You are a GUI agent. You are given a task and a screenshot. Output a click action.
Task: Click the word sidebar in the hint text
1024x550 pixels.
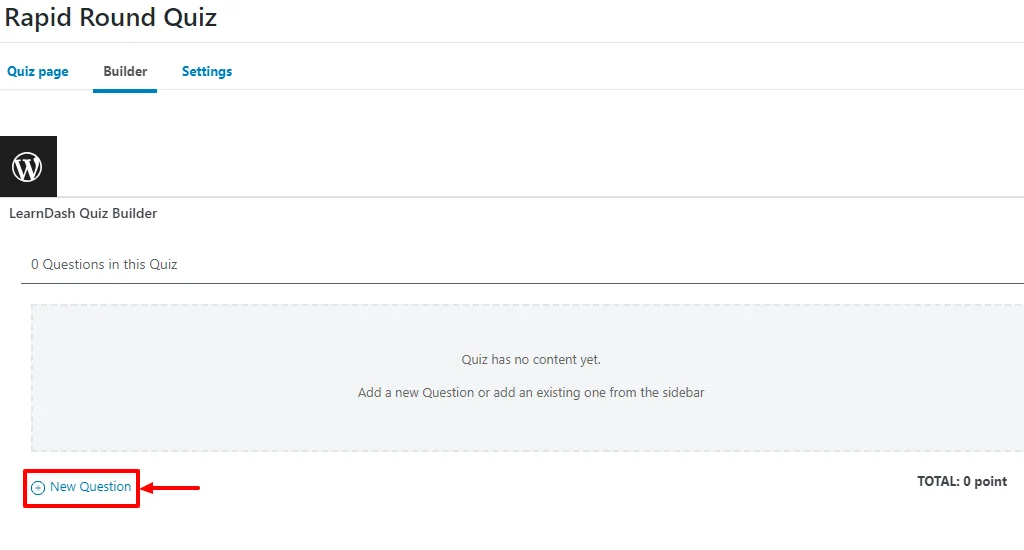(x=683, y=393)
